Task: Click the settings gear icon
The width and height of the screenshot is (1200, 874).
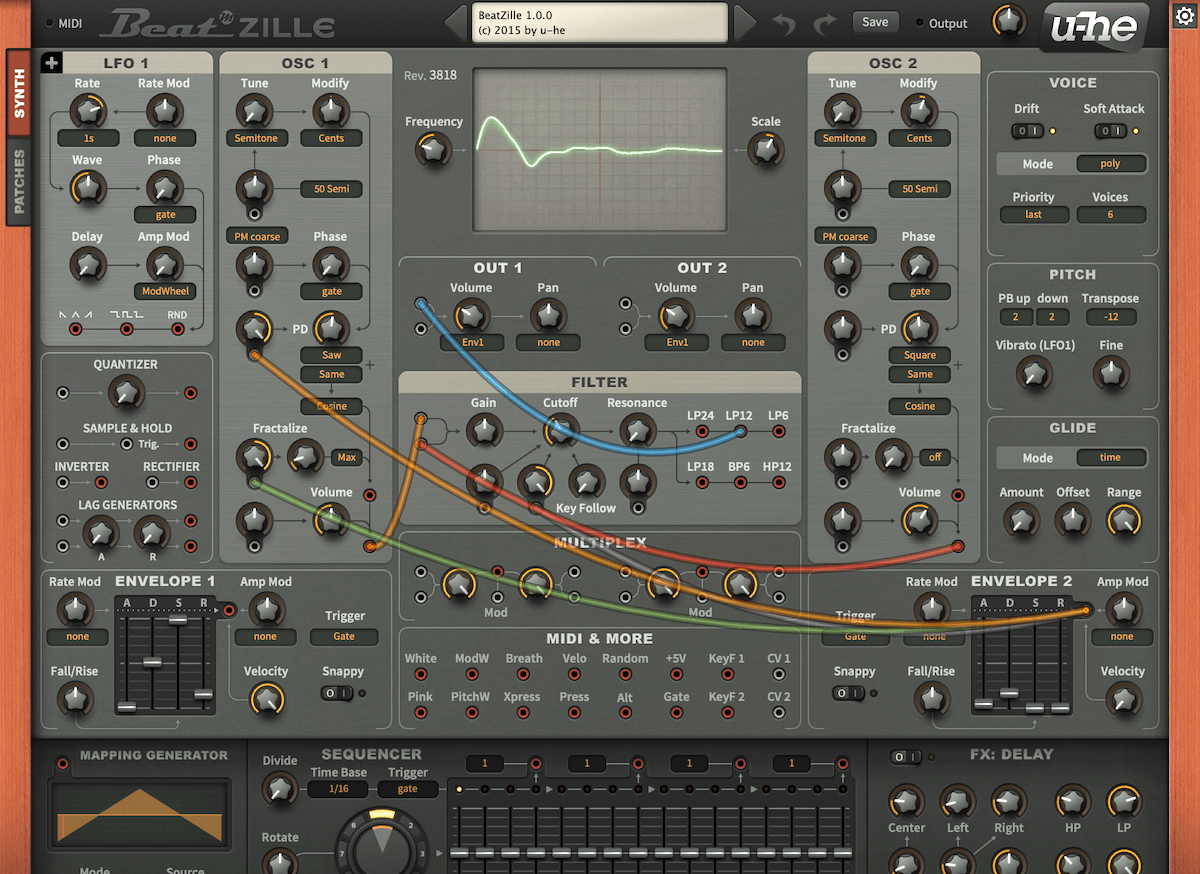Action: [1183, 14]
